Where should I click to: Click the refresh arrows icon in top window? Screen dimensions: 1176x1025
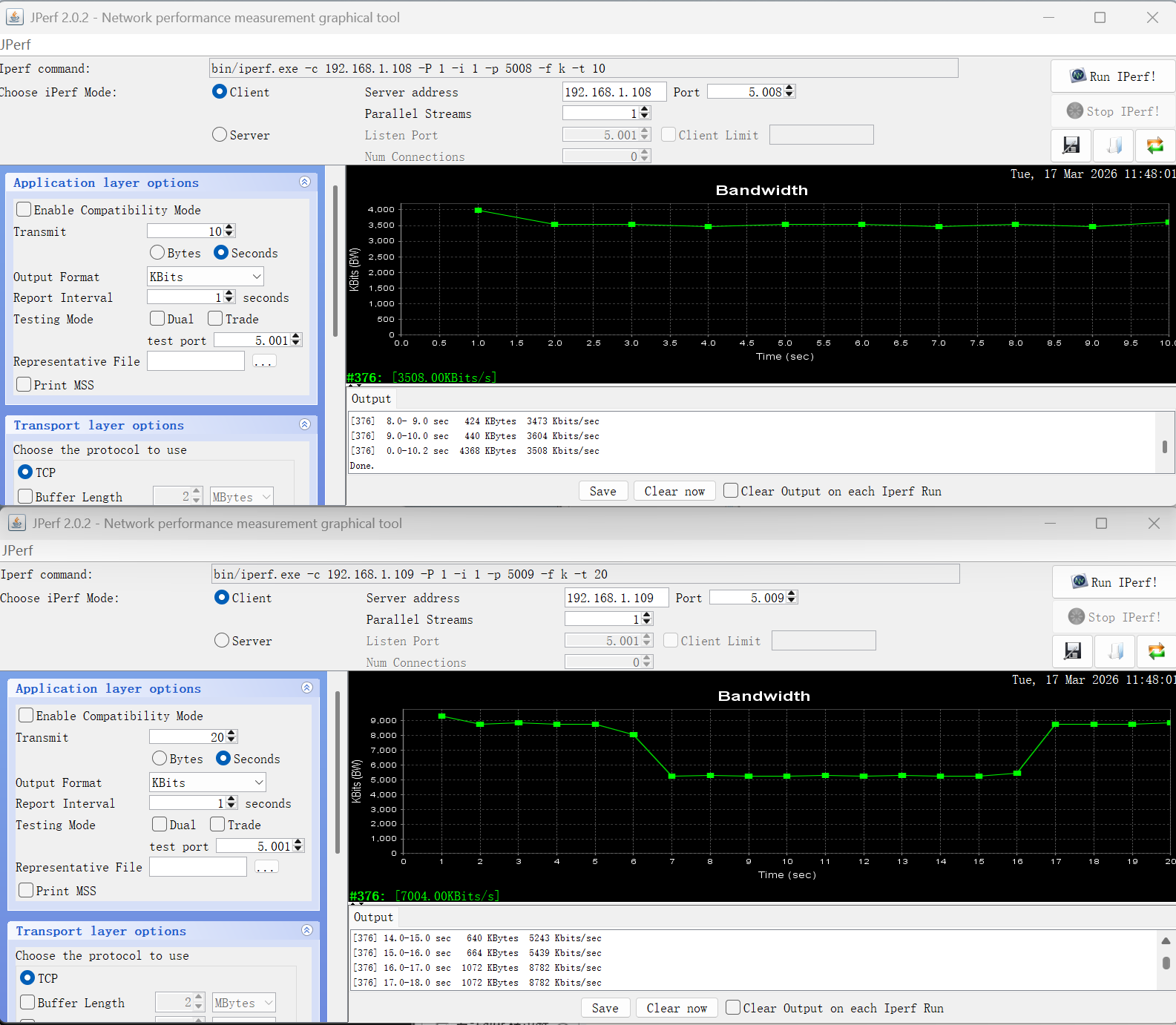(x=1155, y=145)
